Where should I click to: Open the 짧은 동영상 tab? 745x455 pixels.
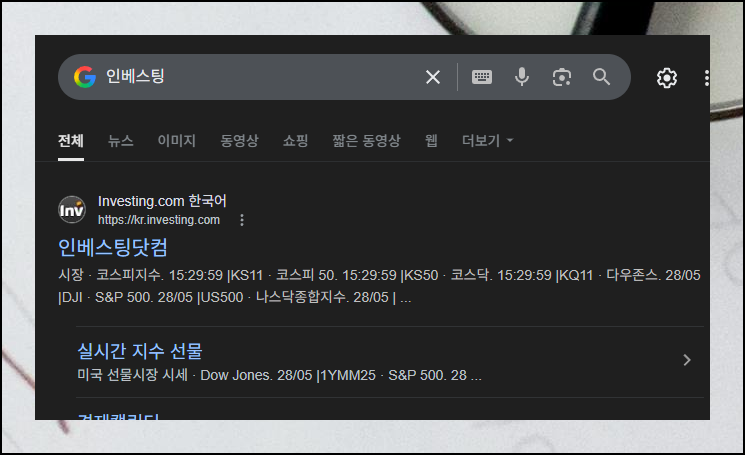366,141
